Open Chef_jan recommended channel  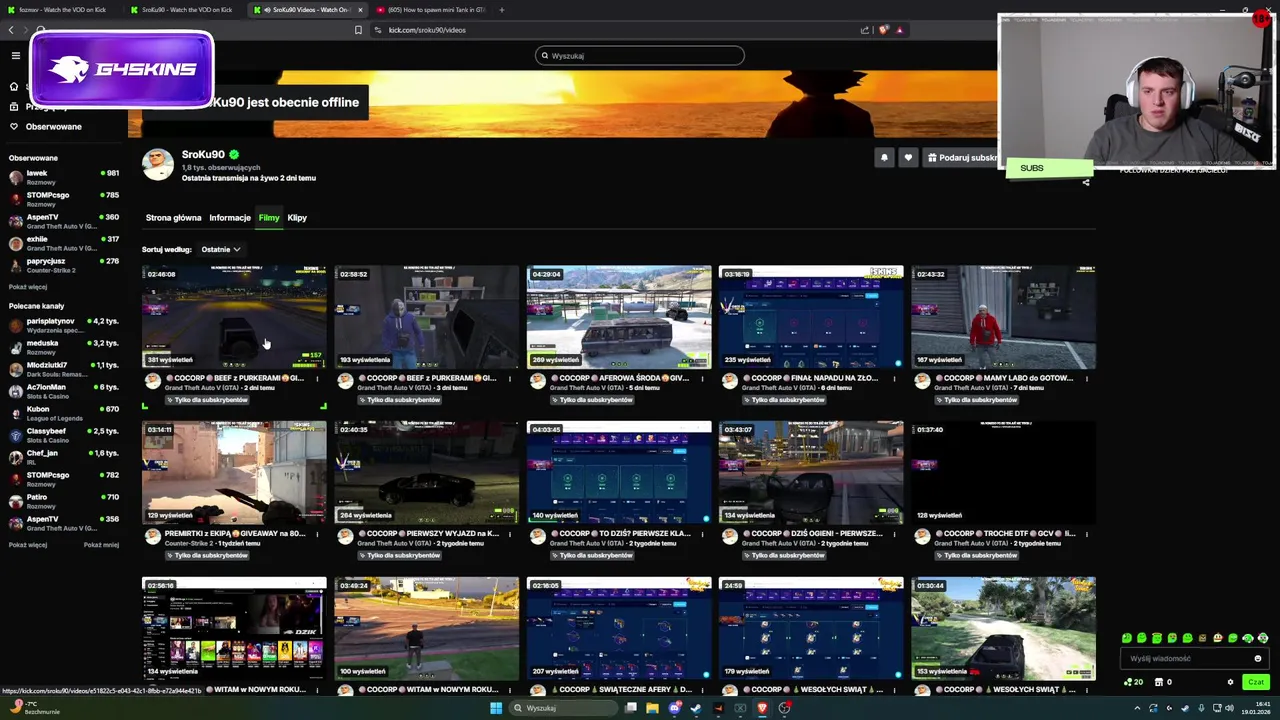pyautogui.click(x=62, y=457)
